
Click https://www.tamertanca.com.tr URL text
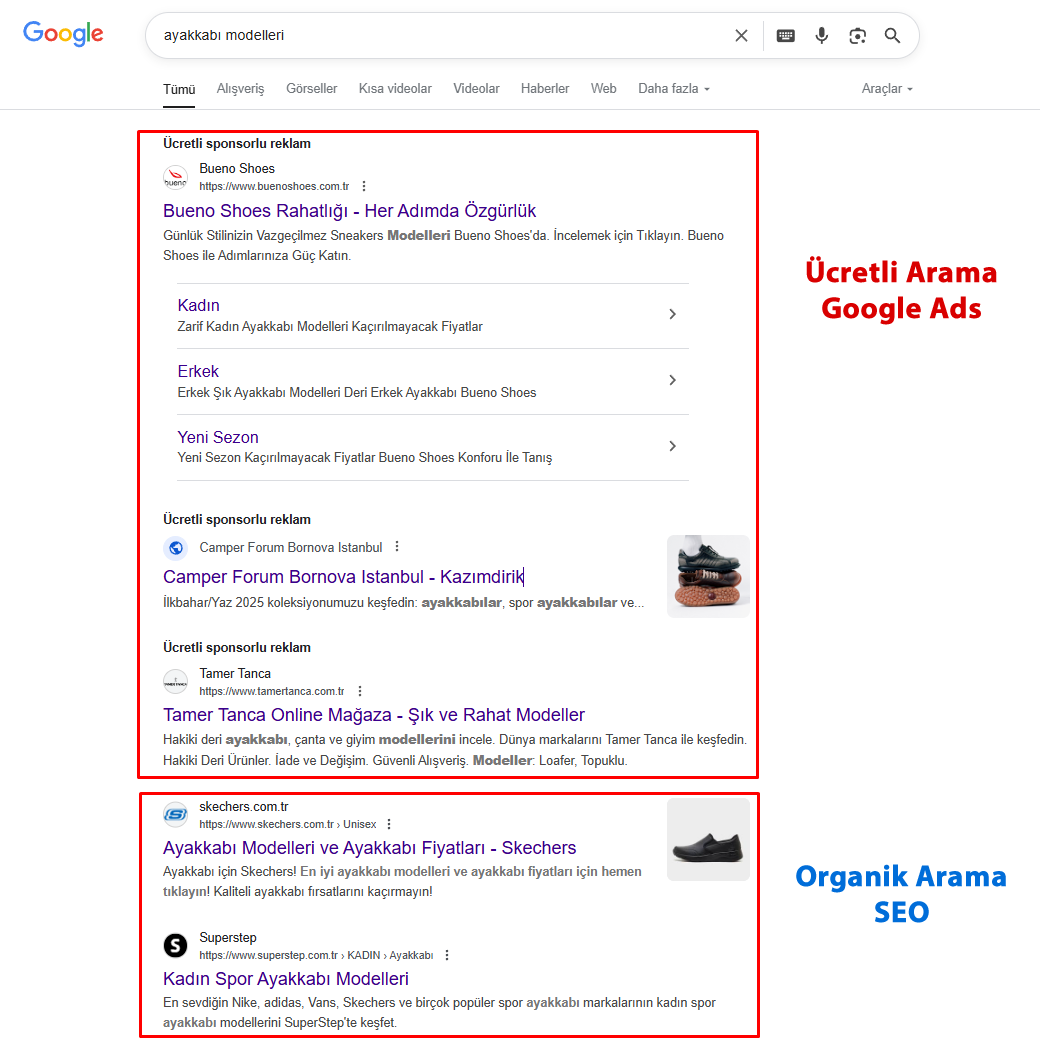click(272, 691)
